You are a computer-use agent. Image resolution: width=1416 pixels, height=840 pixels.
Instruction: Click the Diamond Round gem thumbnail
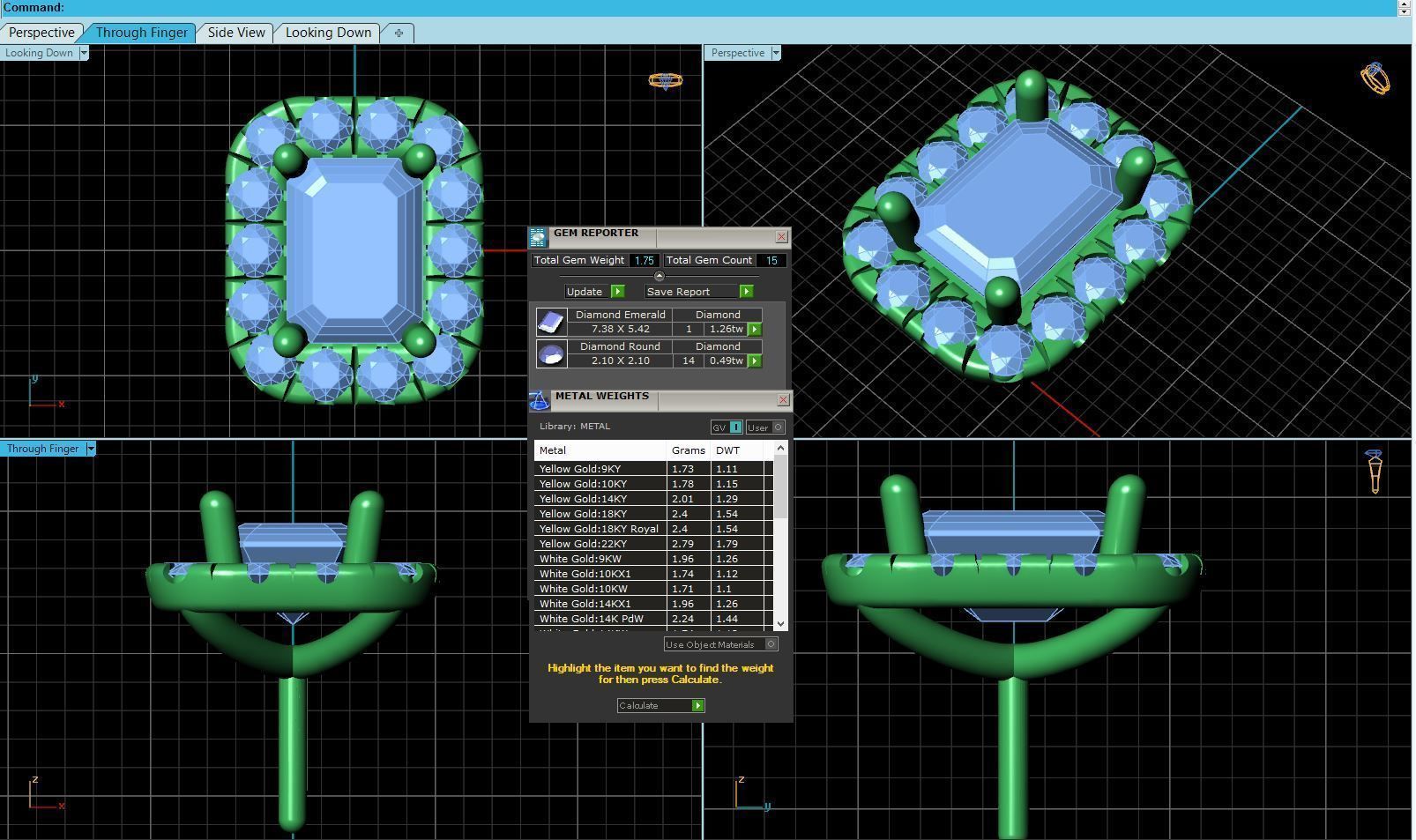tap(551, 353)
